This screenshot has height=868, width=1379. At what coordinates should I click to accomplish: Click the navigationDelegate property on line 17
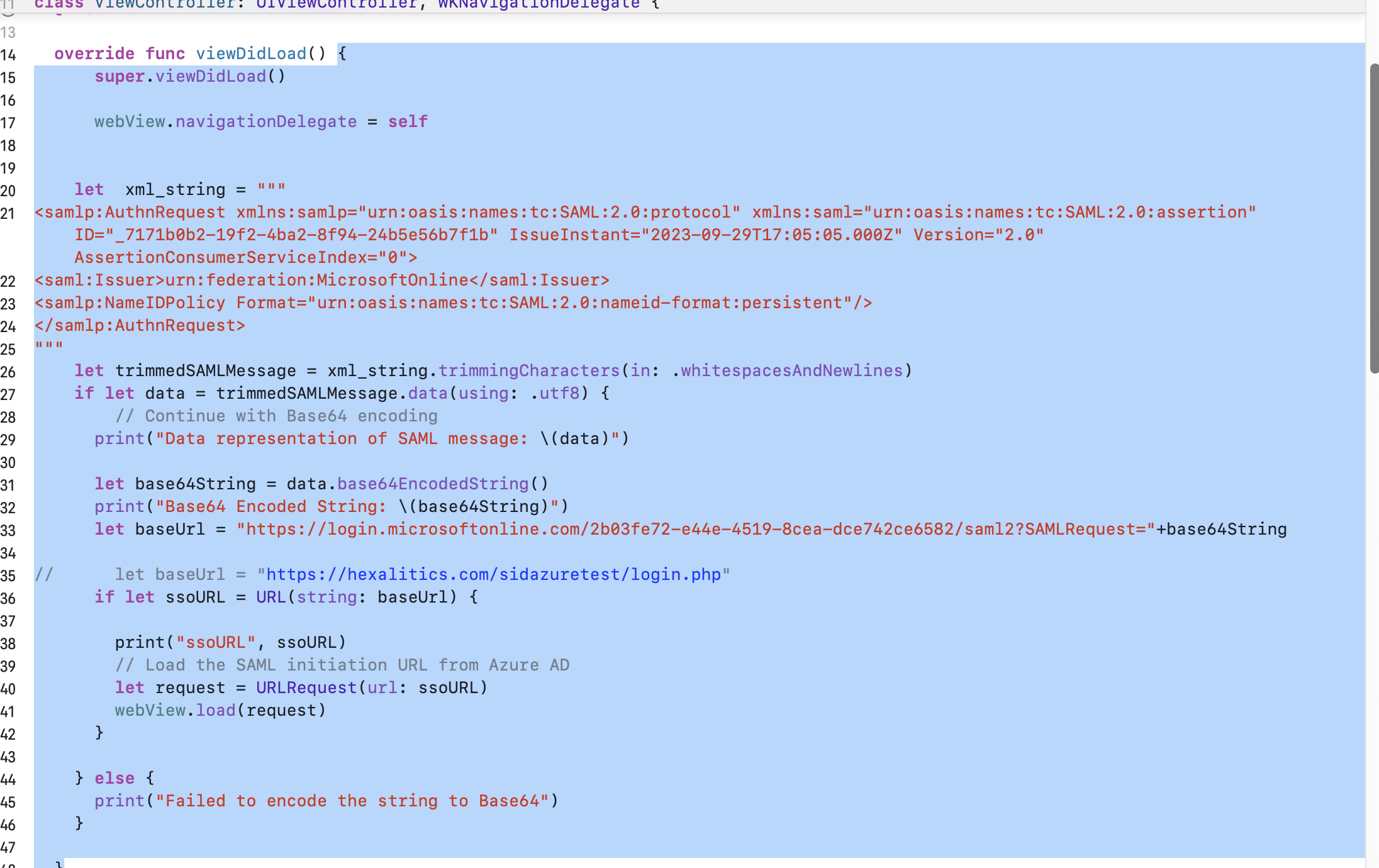click(265, 121)
